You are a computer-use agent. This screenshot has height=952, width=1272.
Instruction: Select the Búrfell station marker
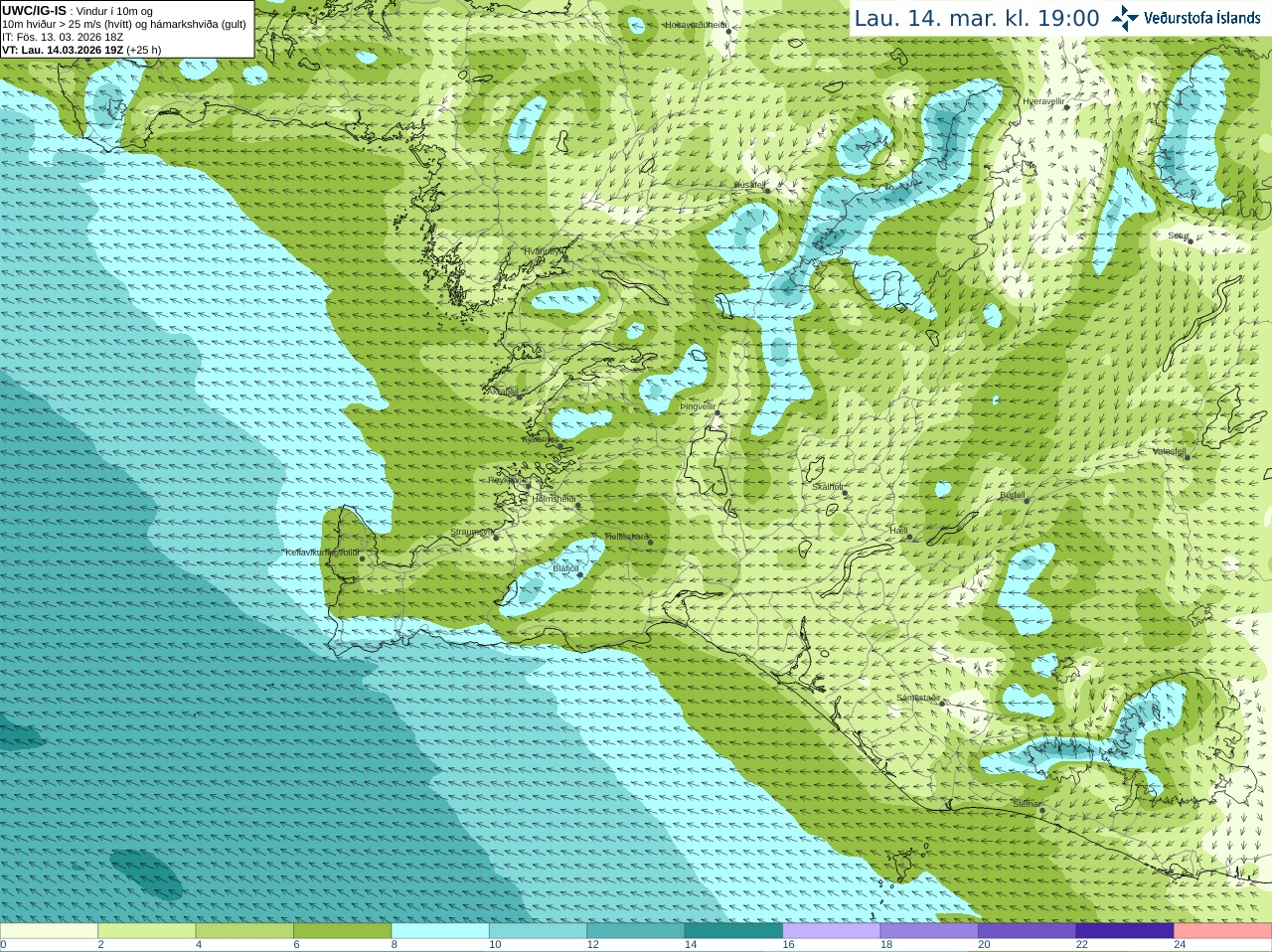pyautogui.click(x=1028, y=501)
